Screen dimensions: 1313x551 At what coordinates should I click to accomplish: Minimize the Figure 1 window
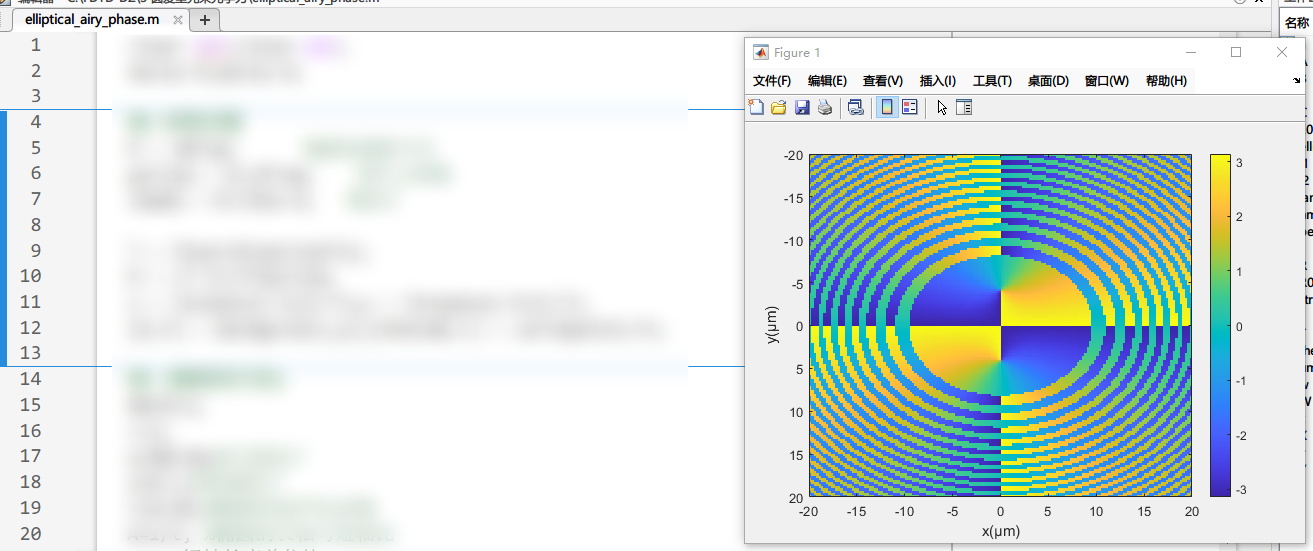[x=1191, y=52]
